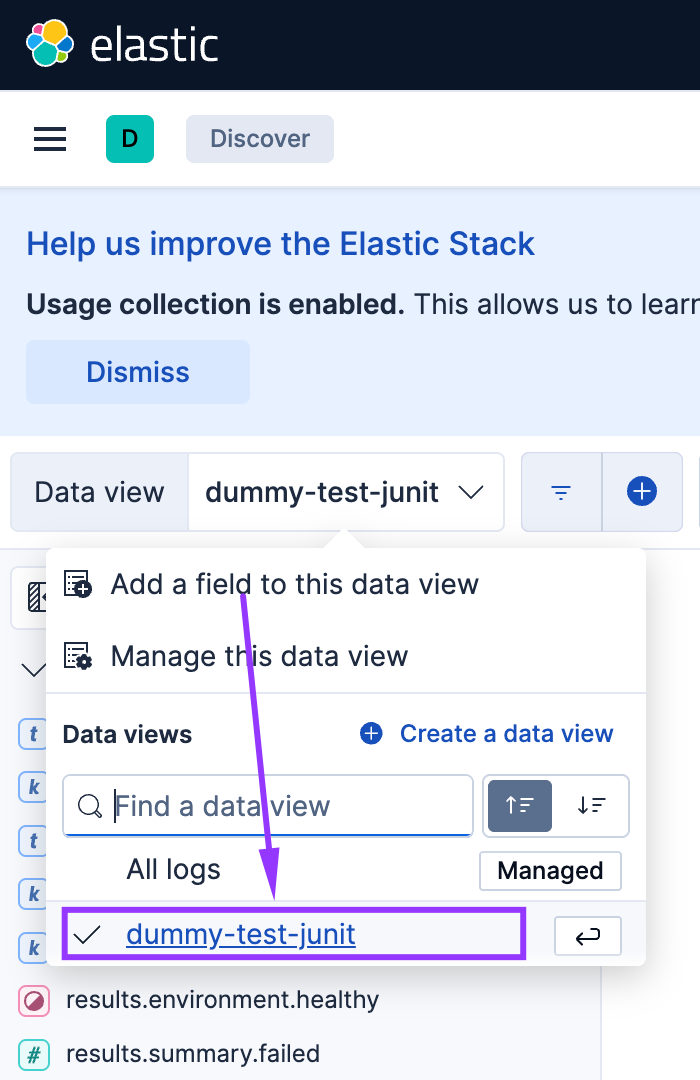This screenshot has height=1080, width=700.
Task: Click the Data views heading
Action: tap(127, 734)
